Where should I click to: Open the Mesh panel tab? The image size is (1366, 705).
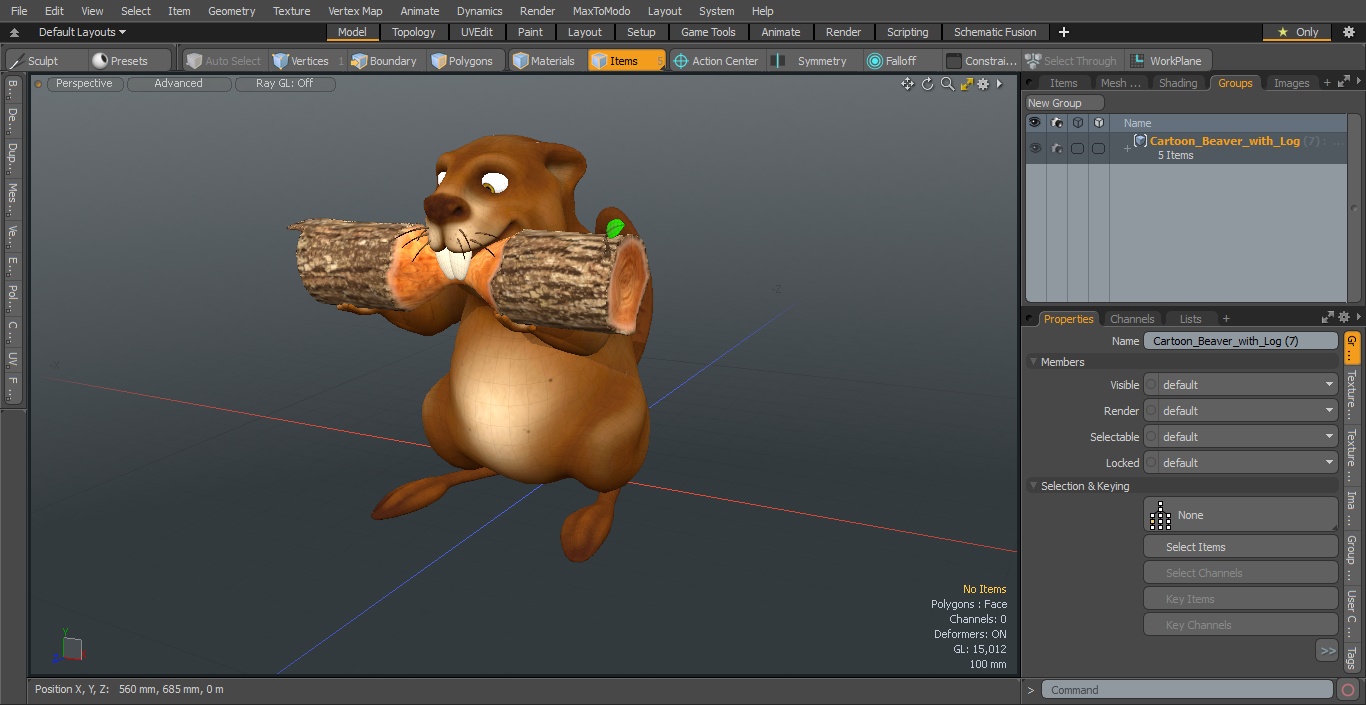click(1120, 83)
